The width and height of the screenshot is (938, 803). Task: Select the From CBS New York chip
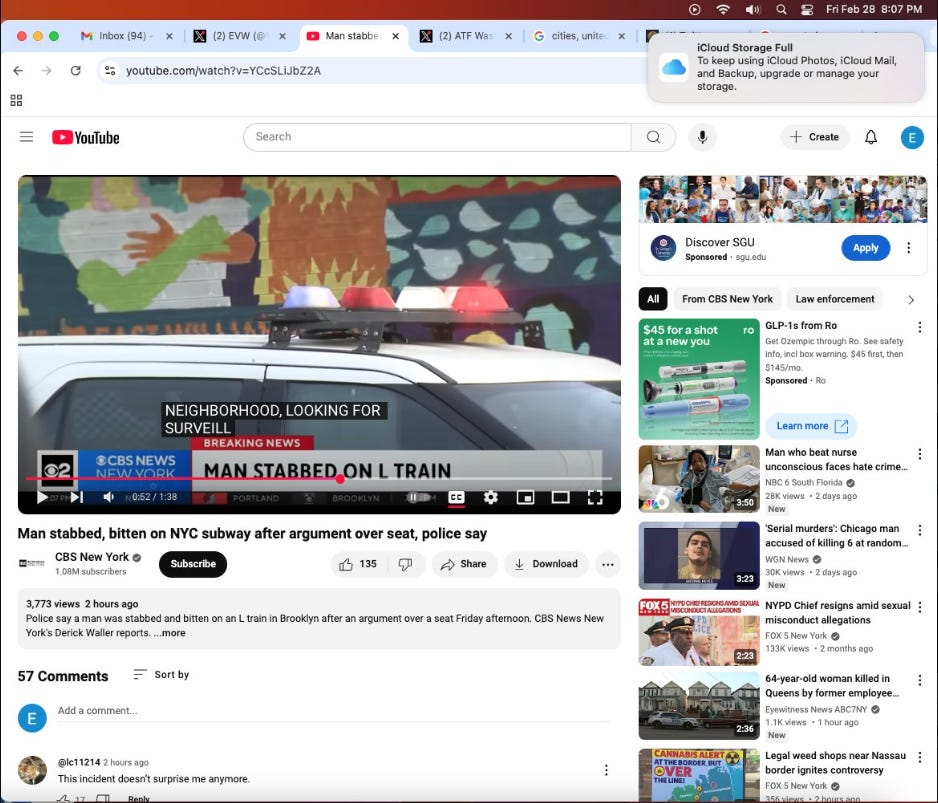click(x=727, y=299)
